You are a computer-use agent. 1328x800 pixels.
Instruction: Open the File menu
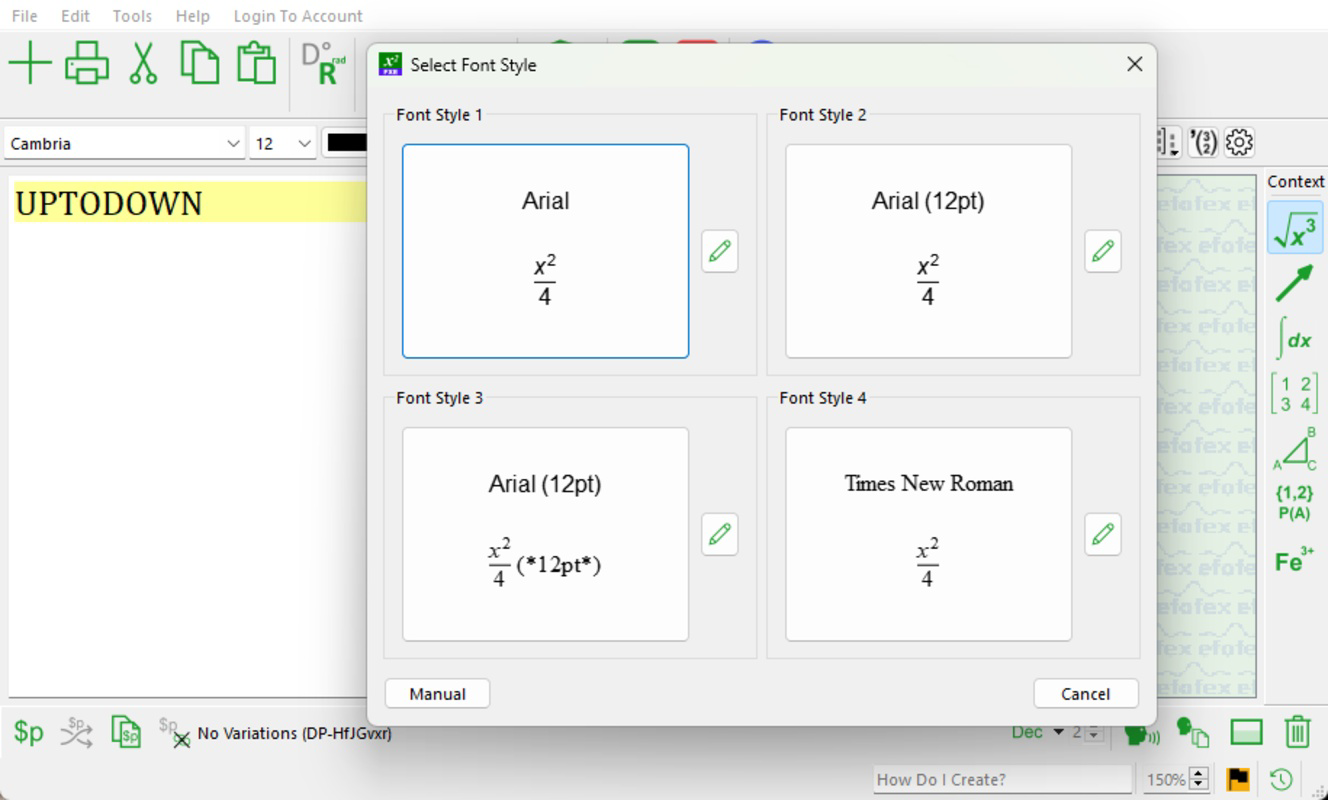click(24, 16)
